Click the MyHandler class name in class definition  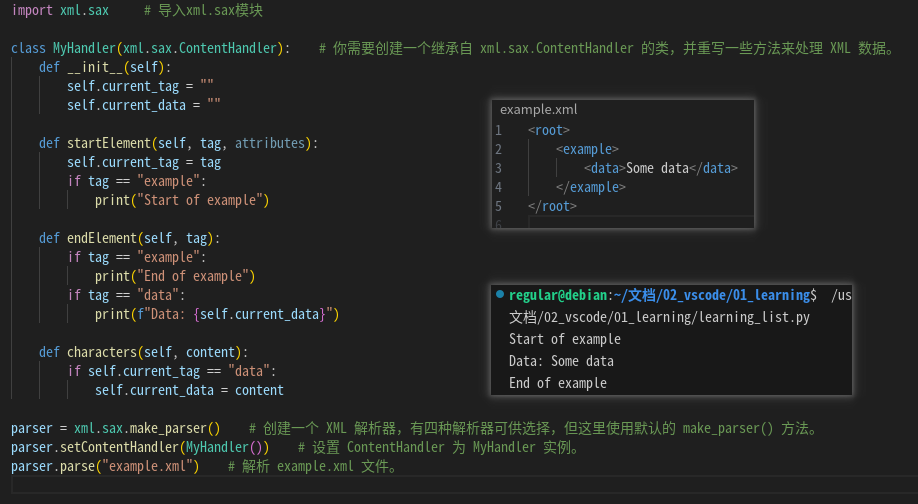84,48
